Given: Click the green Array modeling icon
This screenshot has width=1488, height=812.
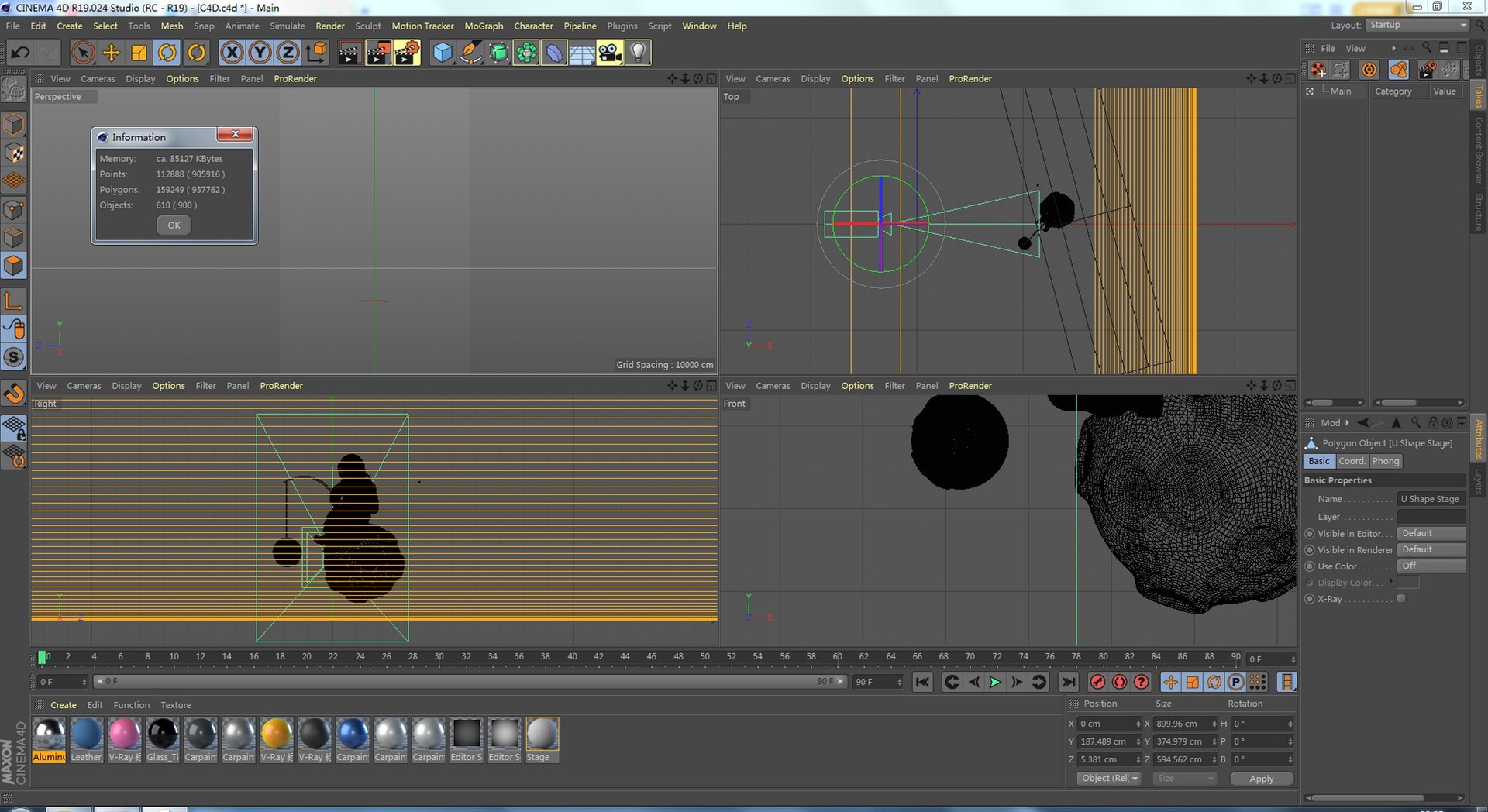Looking at the screenshot, I should tap(526, 53).
